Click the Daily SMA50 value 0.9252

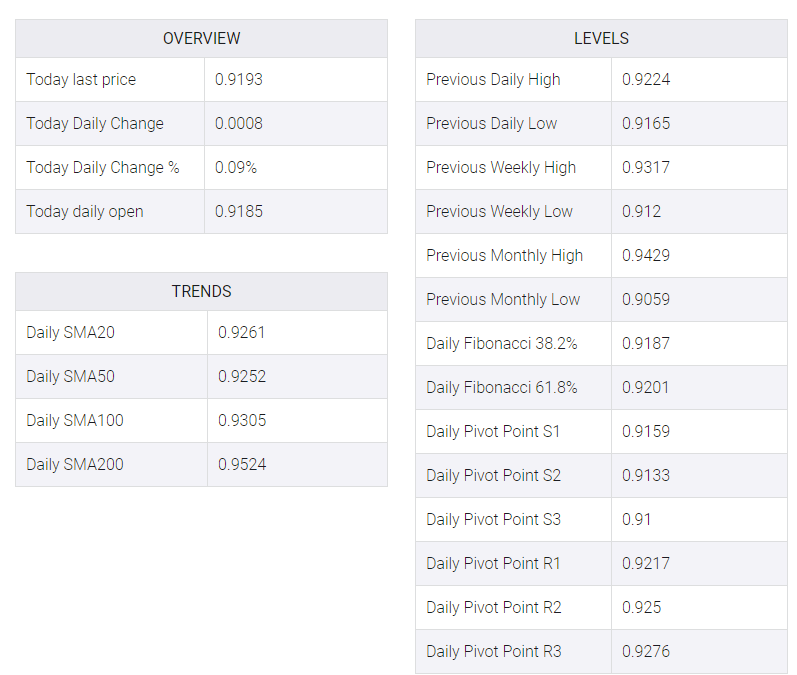click(x=242, y=376)
